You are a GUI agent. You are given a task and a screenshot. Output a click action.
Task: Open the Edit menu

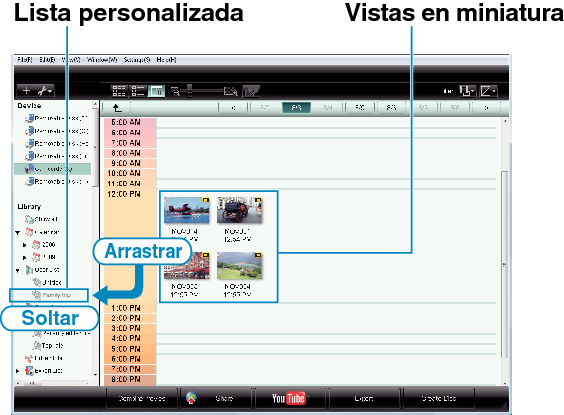(x=47, y=60)
